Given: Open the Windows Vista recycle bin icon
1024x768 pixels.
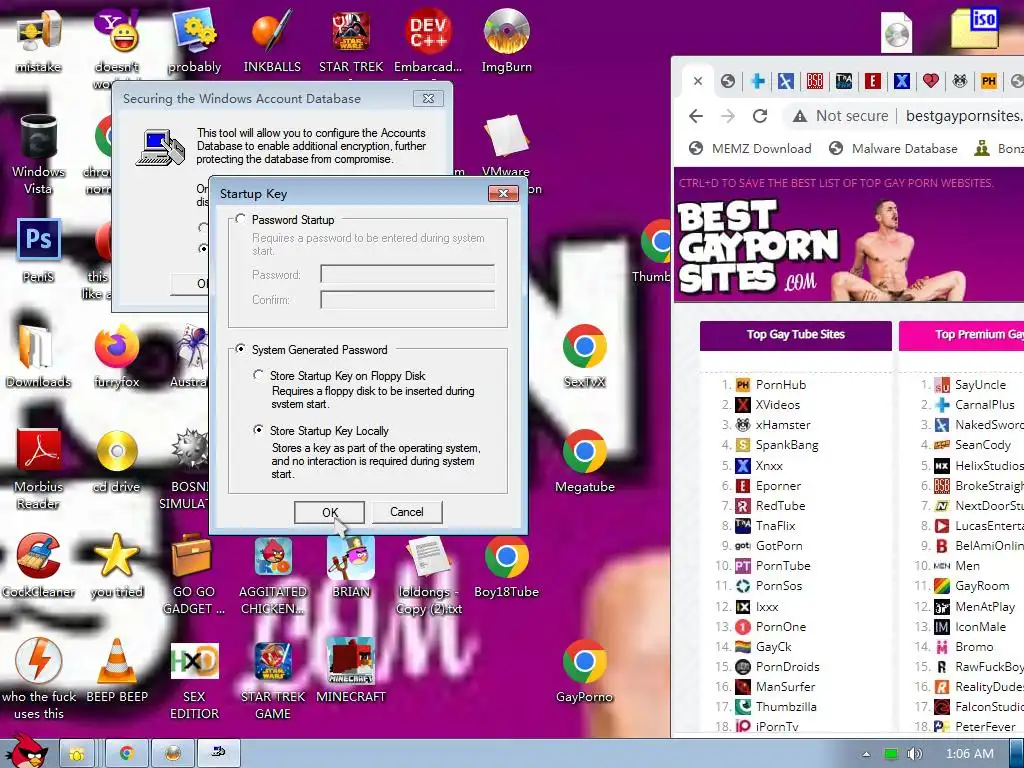Looking at the screenshot, I should (x=39, y=154).
